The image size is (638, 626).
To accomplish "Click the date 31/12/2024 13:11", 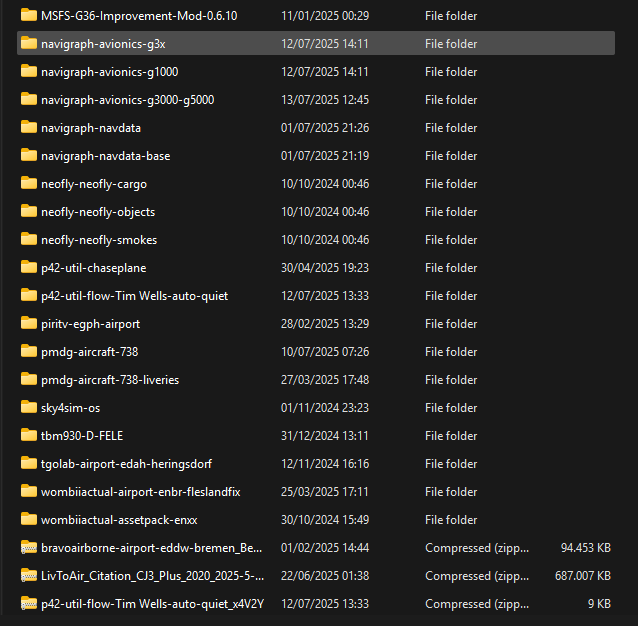I will point(325,436).
